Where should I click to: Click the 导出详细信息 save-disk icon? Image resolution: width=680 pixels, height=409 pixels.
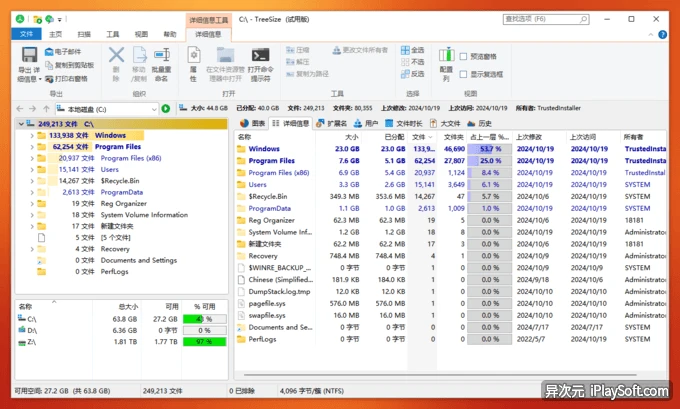point(29,55)
